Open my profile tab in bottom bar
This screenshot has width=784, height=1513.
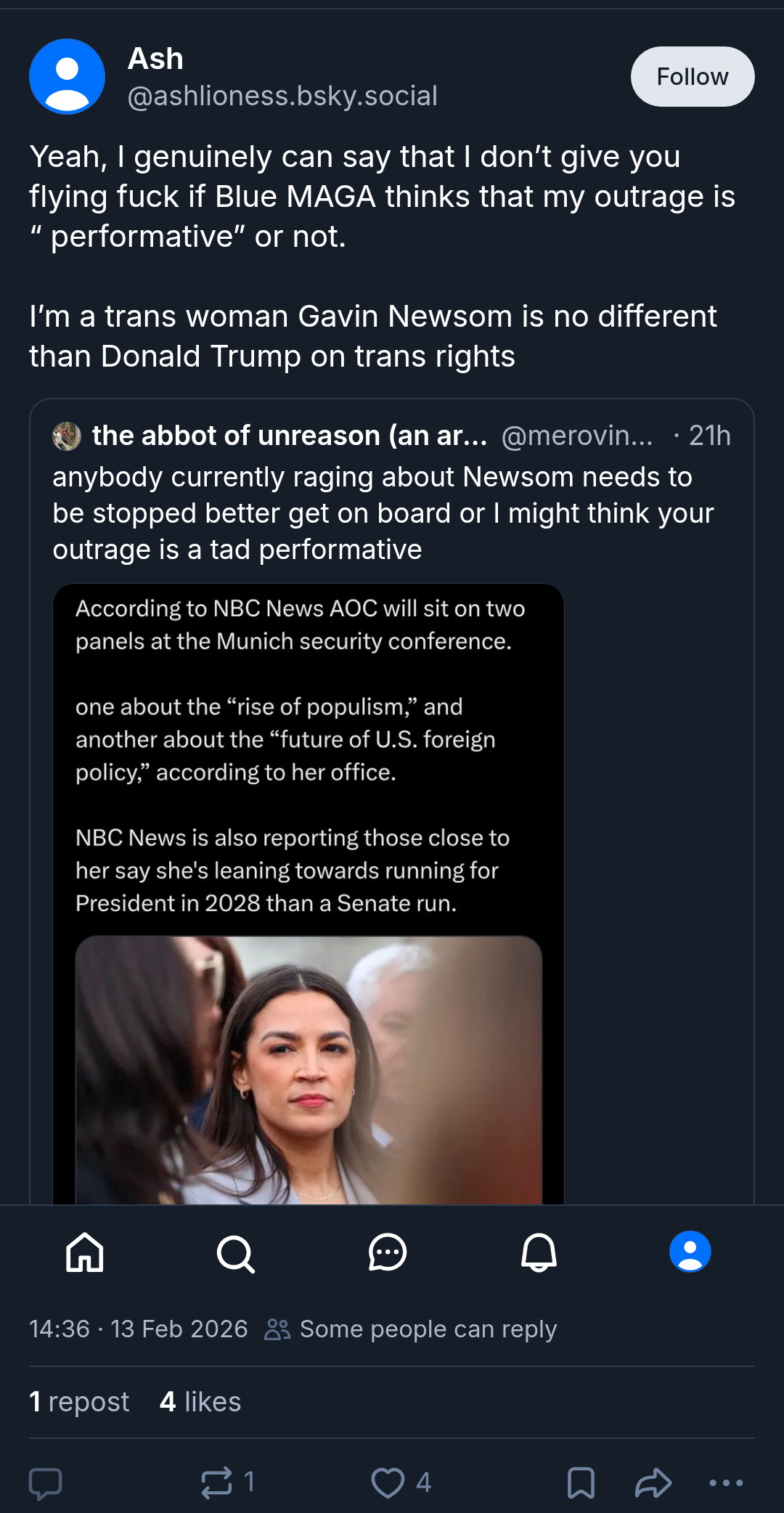tap(690, 1252)
